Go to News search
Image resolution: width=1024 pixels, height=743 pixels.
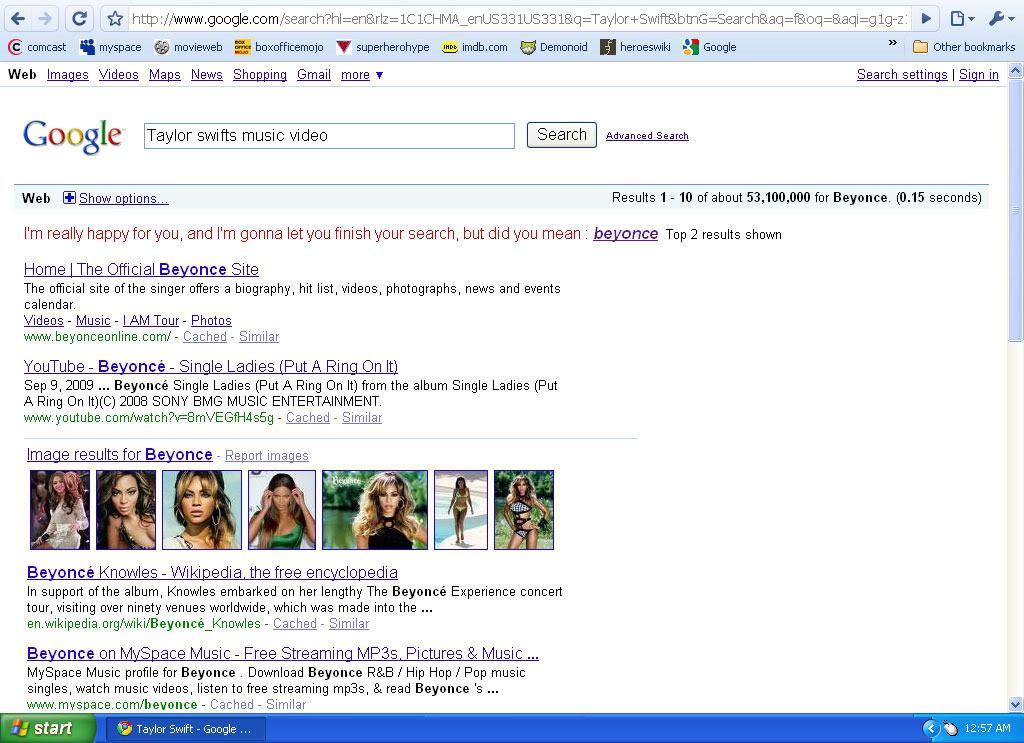pyautogui.click(x=206, y=74)
